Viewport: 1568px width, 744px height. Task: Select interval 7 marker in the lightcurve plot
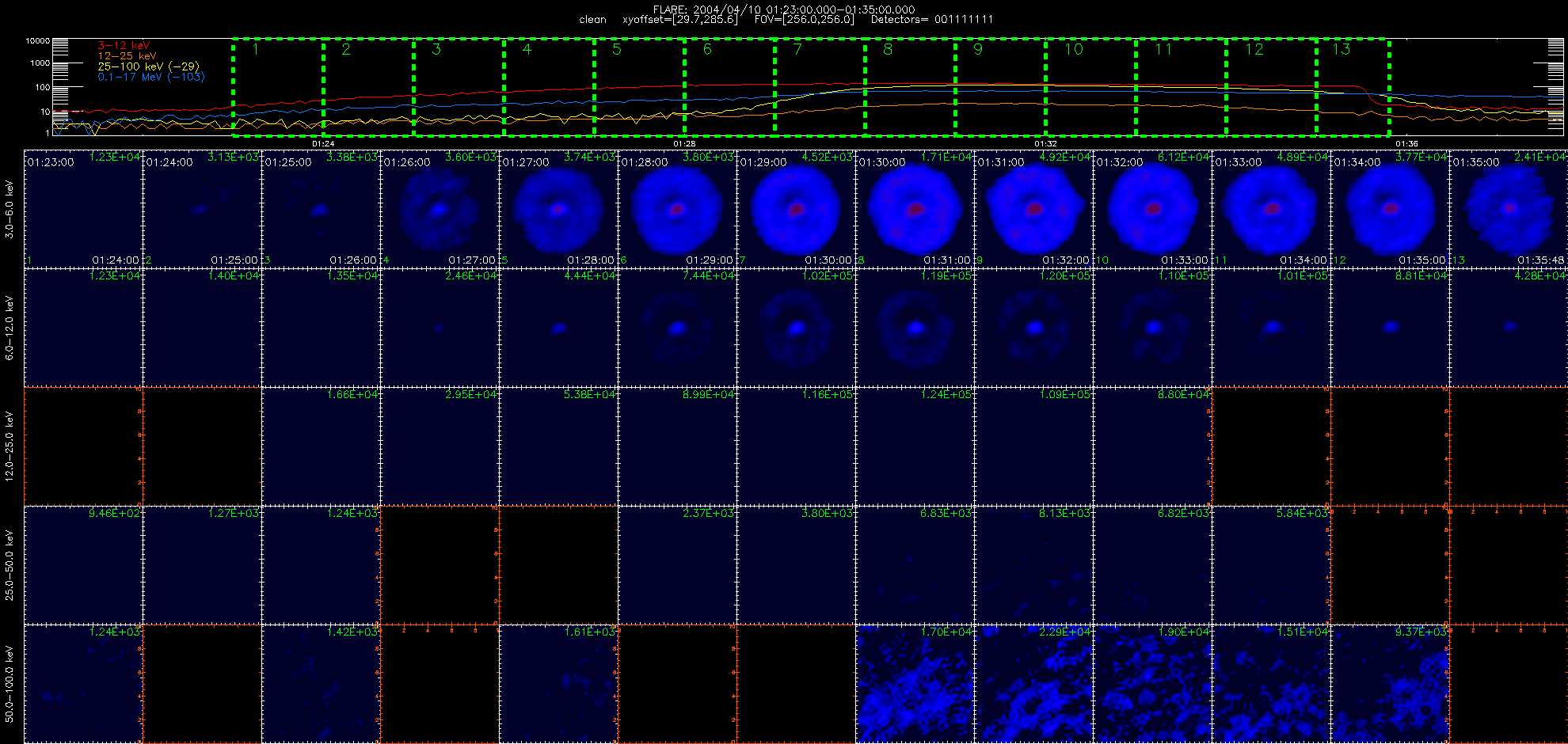click(797, 49)
